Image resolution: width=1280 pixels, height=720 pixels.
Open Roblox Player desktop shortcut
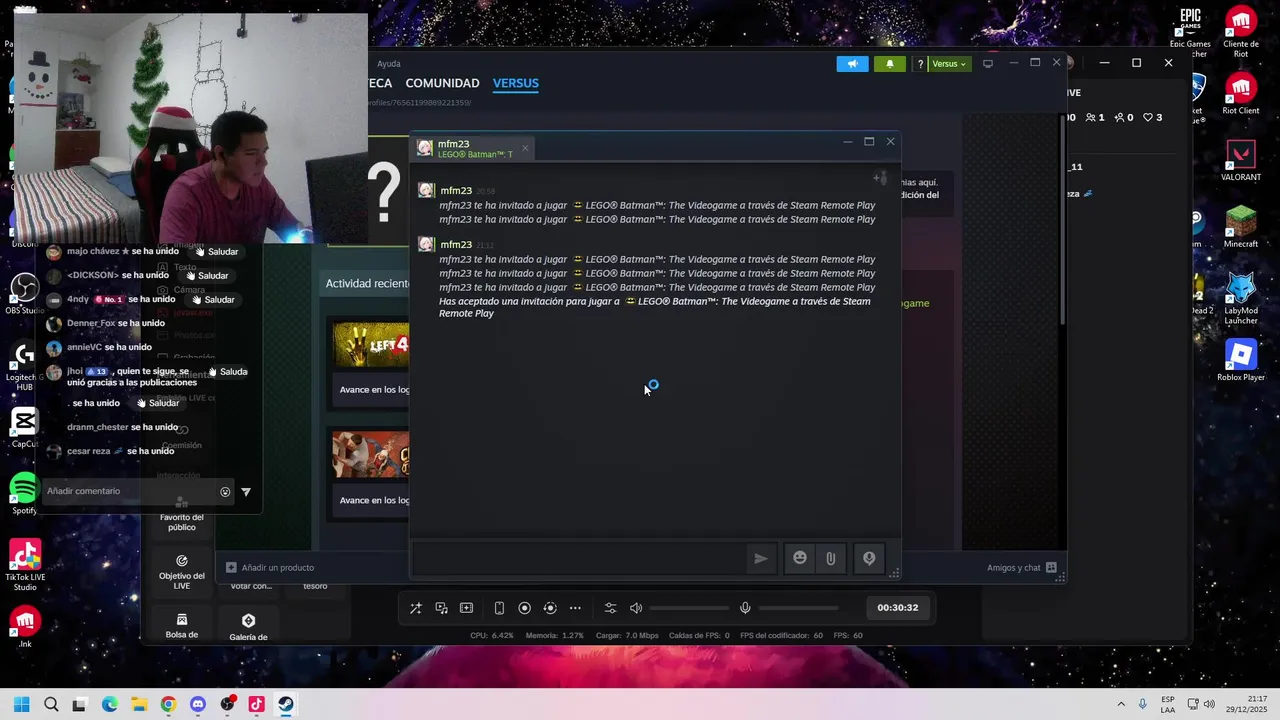coord(1241,361)
